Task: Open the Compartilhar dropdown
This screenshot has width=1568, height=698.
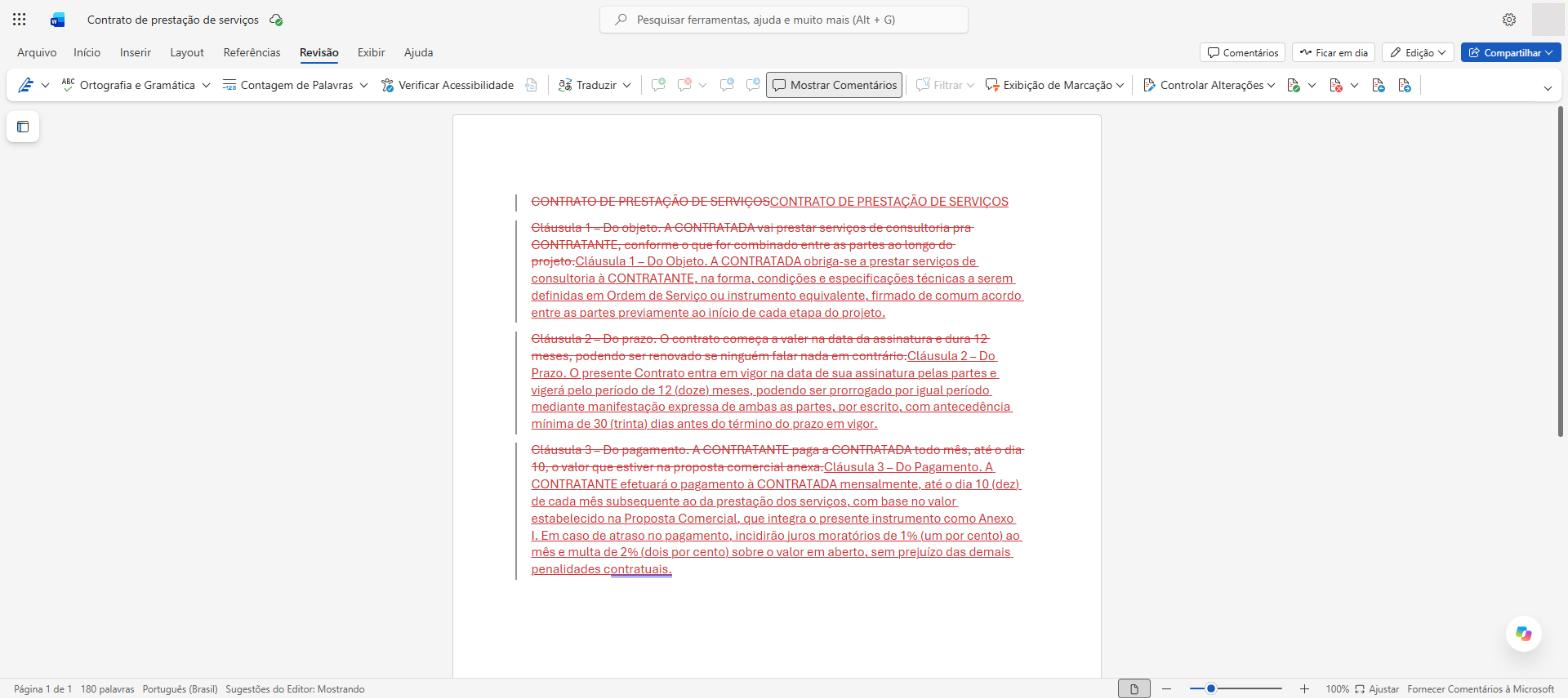Action: coord(1510,52)
